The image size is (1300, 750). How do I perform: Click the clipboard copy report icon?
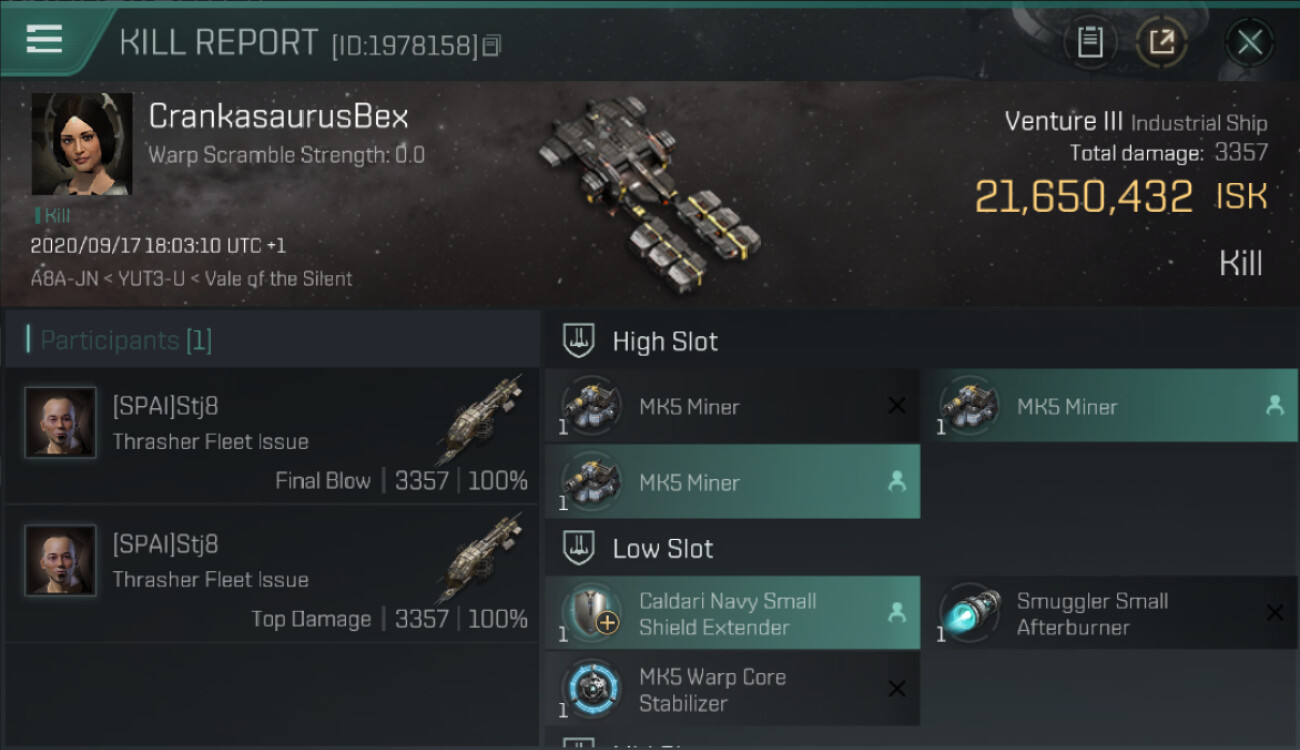(x=1090, y=42)
